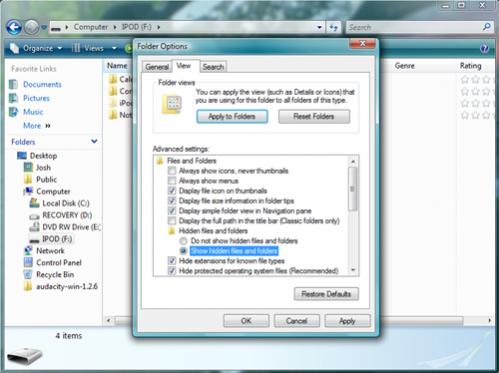Viewport: 499px width, 373px height.
Task: Click the Local Disk (C:) drive icon
Action: 34,203
